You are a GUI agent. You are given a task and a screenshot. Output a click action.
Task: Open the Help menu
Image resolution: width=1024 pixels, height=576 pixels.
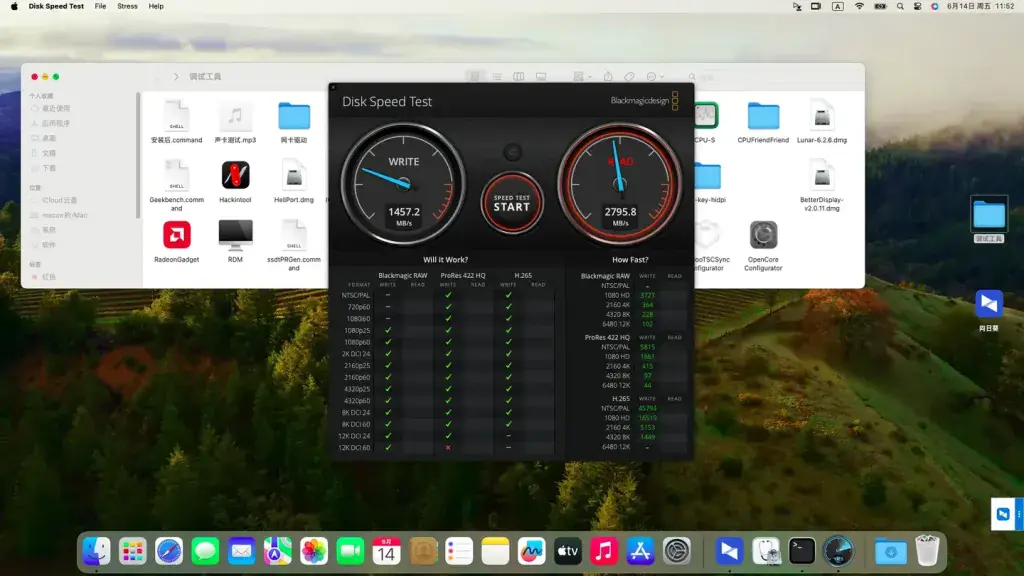156,7
